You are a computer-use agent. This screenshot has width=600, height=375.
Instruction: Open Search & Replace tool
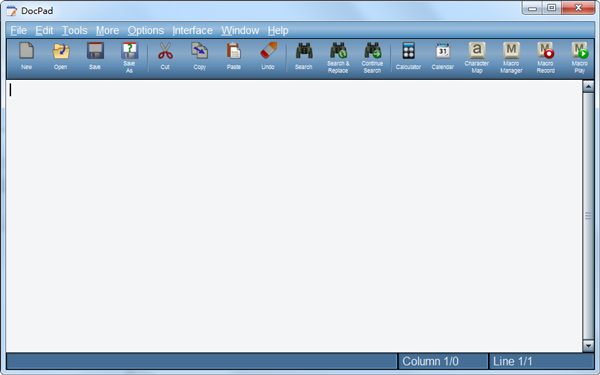click(338, 57)
